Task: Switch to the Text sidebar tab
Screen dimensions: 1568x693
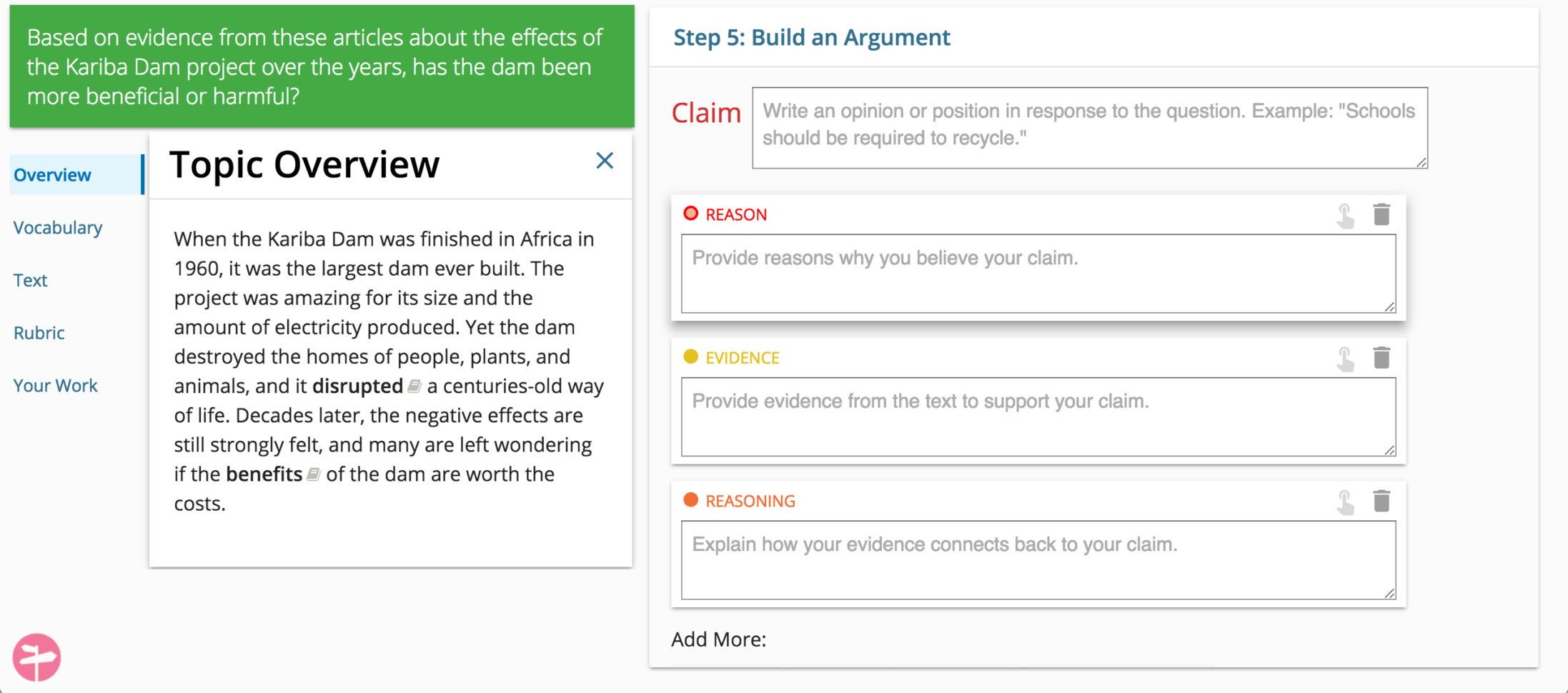Action: click(30, 280)
